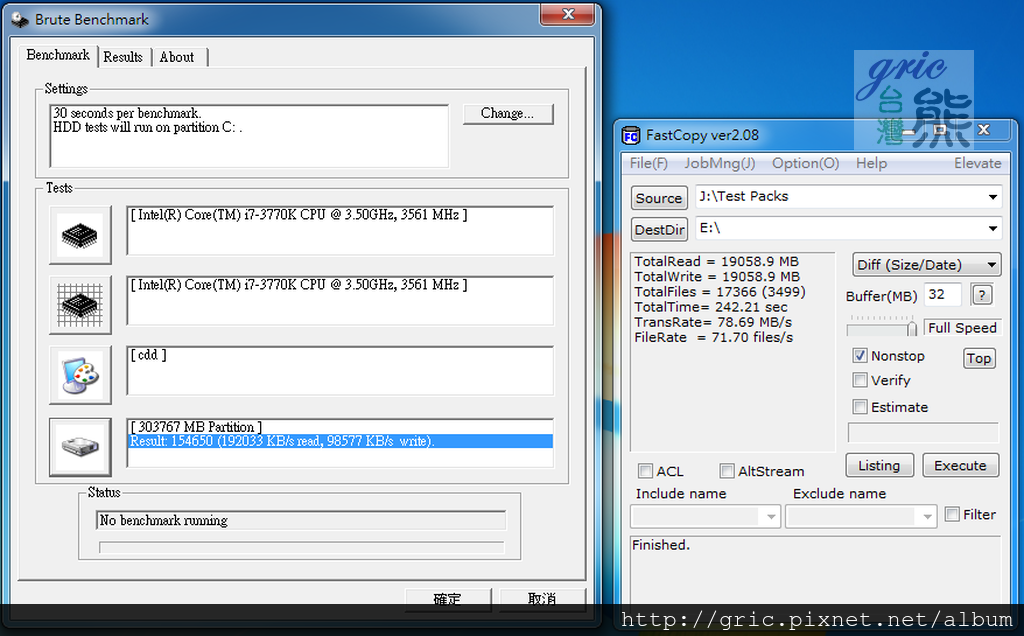Click the 'Full Speed' speed label
The image size is (1024, 636).
coord(962,328)
